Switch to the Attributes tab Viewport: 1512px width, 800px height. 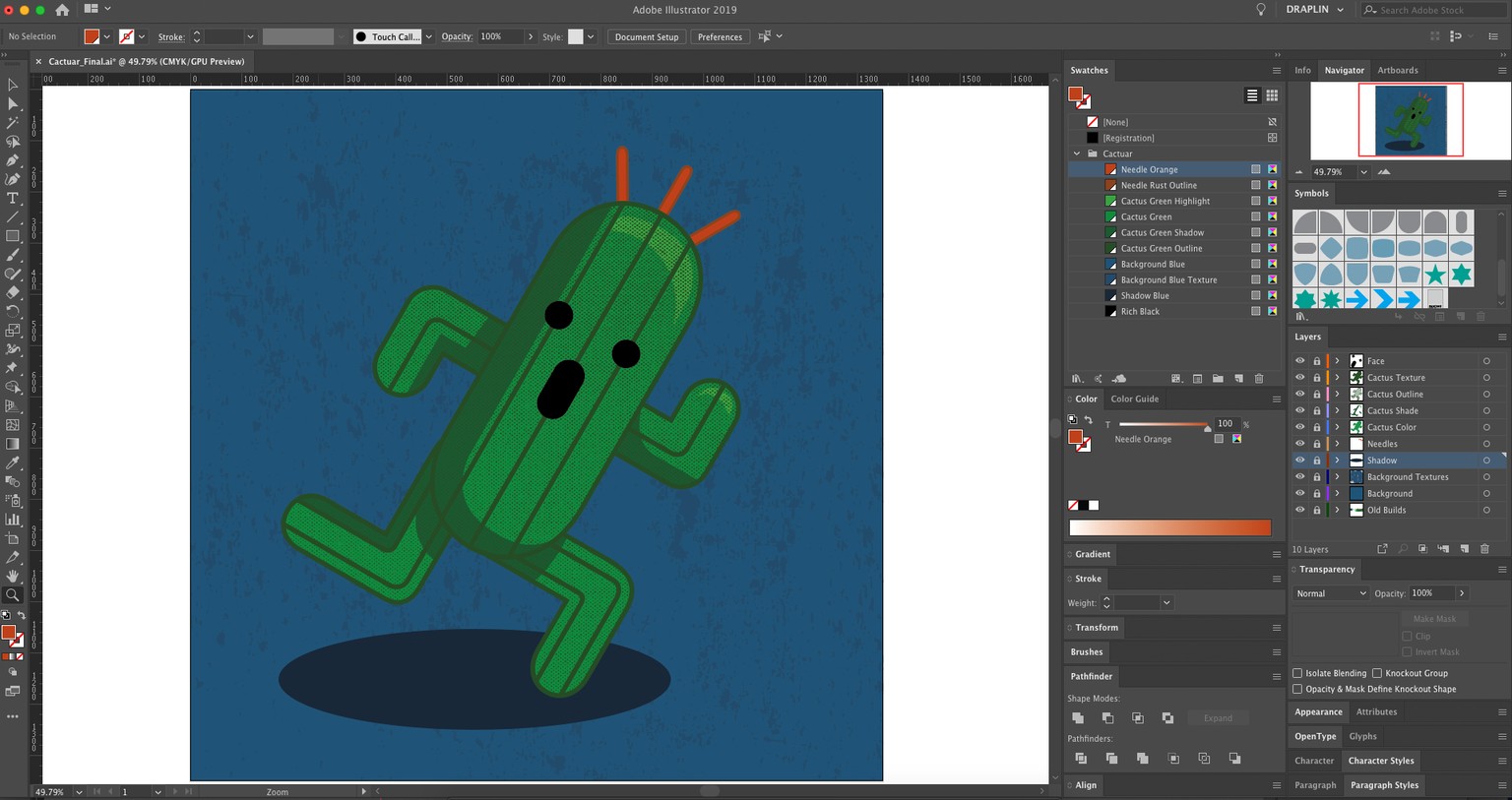pyautogui.click(x=1376, y=711)
